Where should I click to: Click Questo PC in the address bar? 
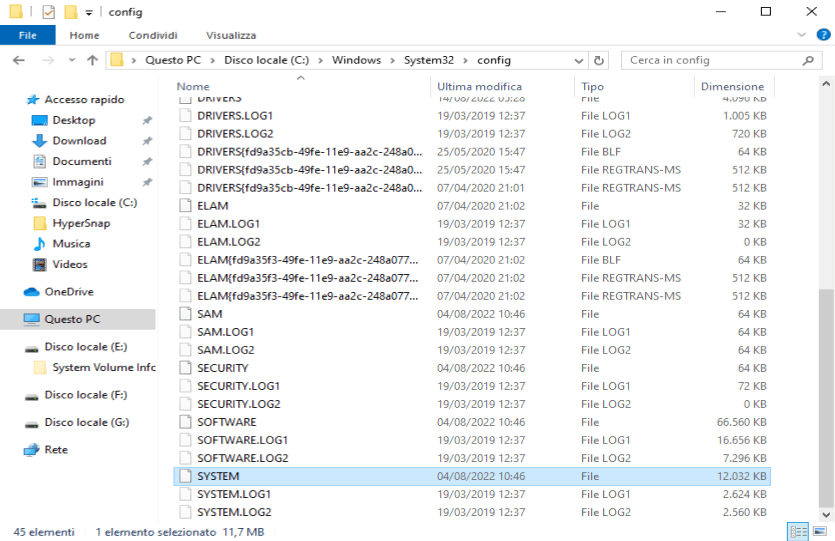coord(173,60)
